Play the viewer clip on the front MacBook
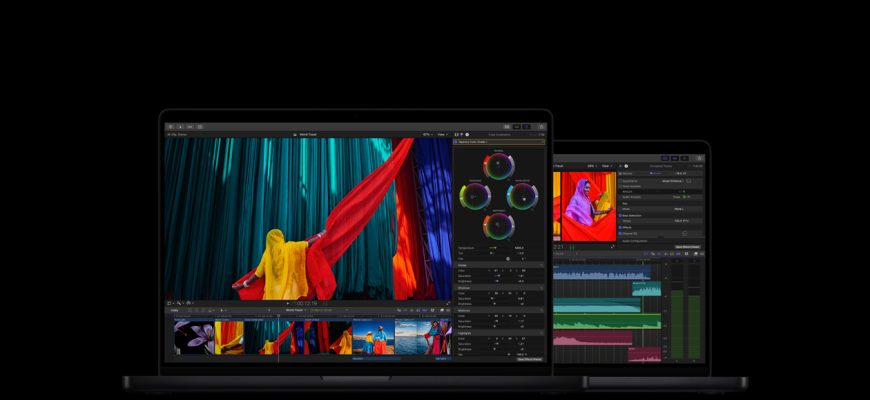Image resolution: width=870 pixels, height=400 pixels. (287, 303)
